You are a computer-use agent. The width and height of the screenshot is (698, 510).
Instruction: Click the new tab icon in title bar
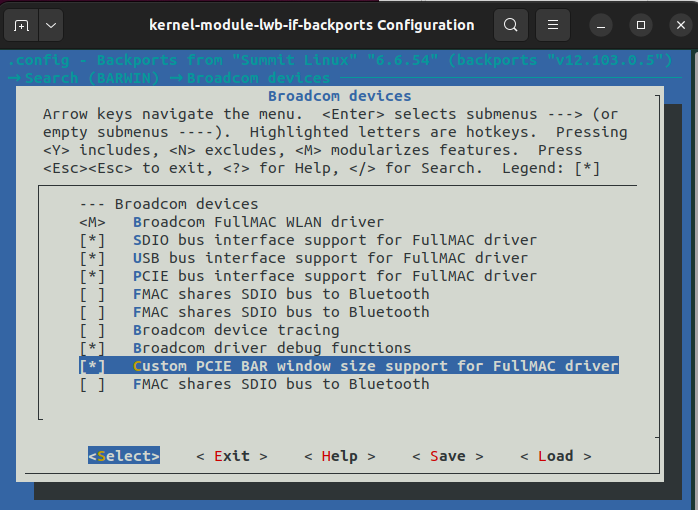click(22, 24)
